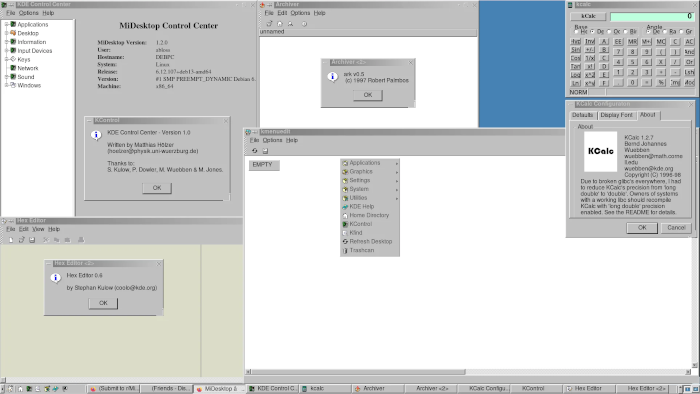This screenshot has width=700, height=394.
Task: Click OK in the KControl about dialog
Action: point(157,188)
